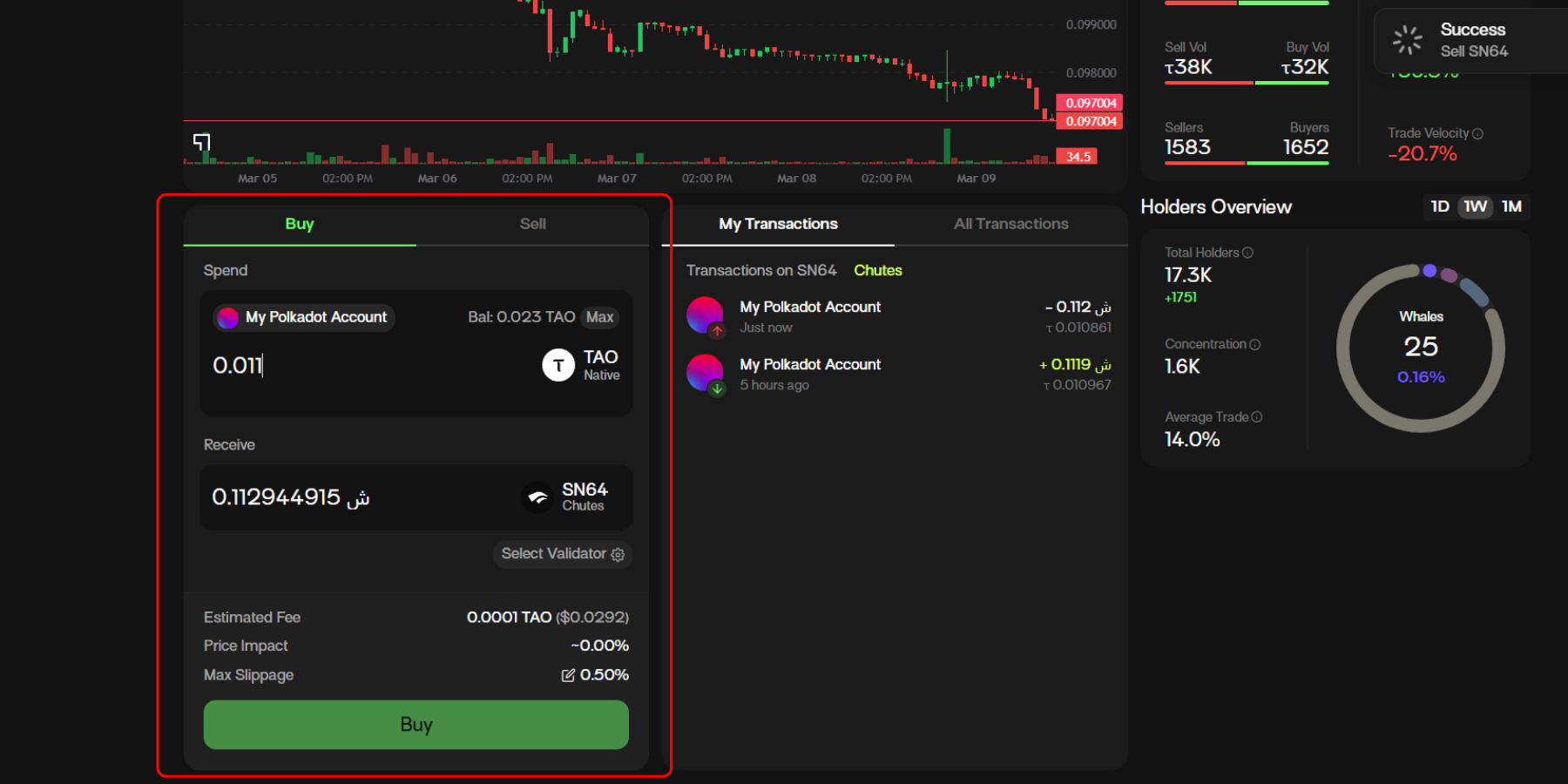
Task: Click Max to spend full balance
Action: click(599, 317)
